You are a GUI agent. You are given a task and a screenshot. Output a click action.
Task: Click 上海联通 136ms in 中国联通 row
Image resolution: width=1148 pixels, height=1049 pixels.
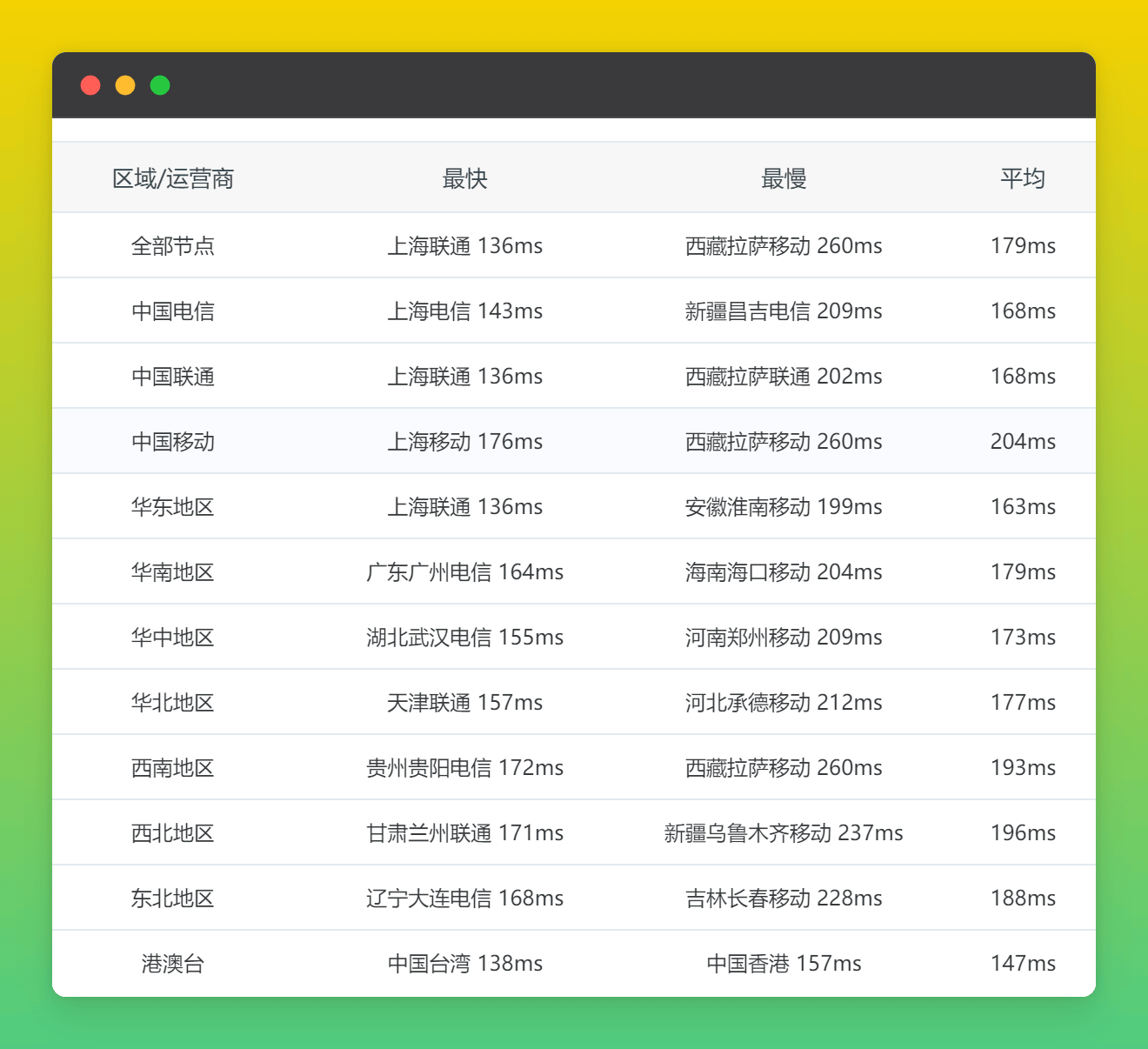pyautogui.click(x=464, y=377)
